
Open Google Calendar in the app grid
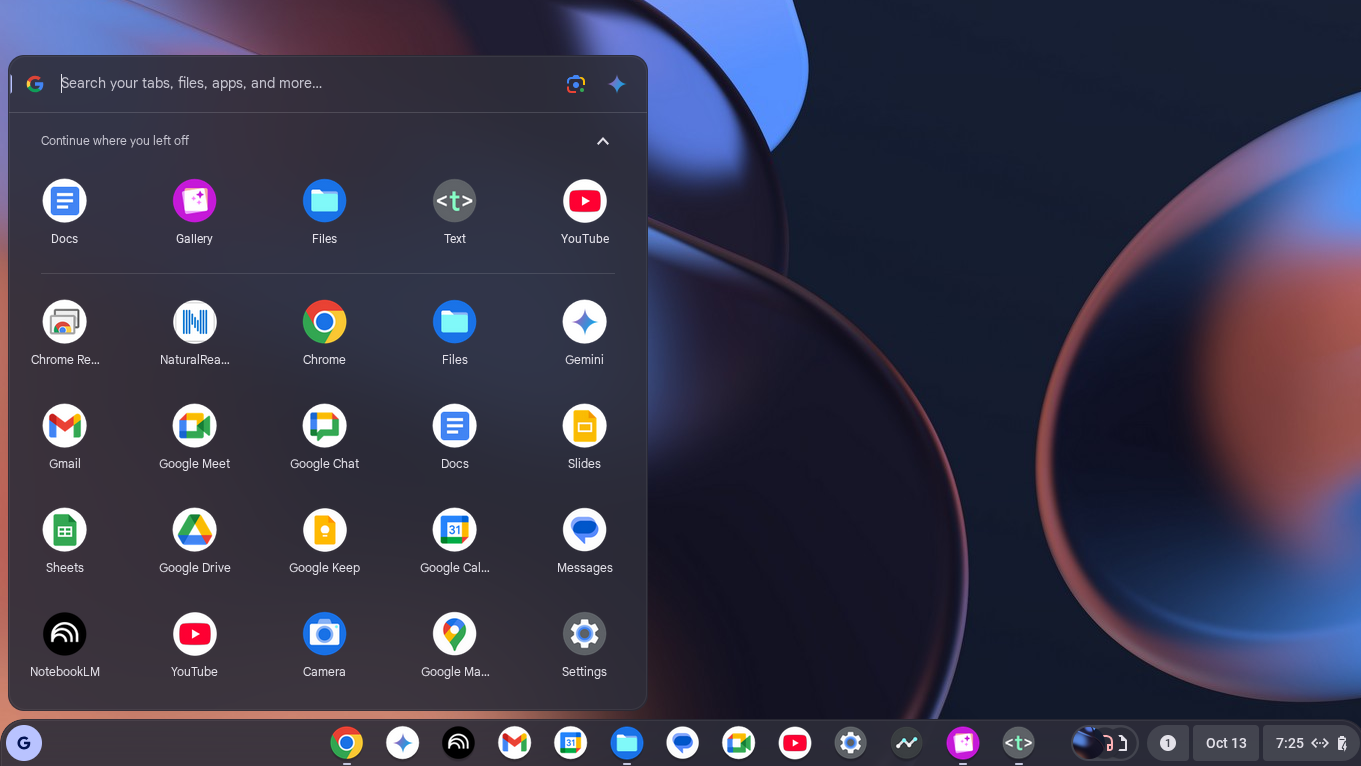tap(454, 530)
